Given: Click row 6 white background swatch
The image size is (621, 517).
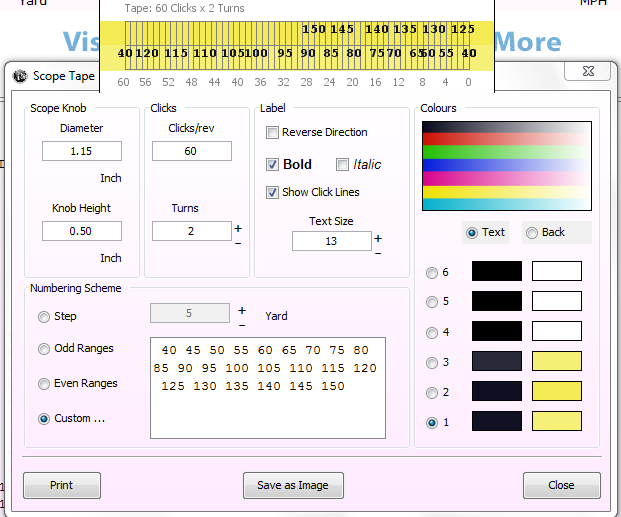Looking at the screenshot, I should pos(557,271).
